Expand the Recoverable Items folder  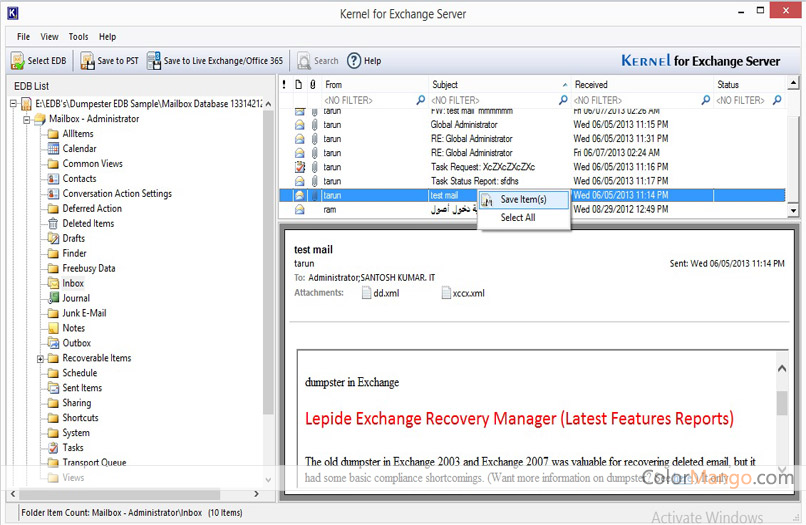click(40, 358)
